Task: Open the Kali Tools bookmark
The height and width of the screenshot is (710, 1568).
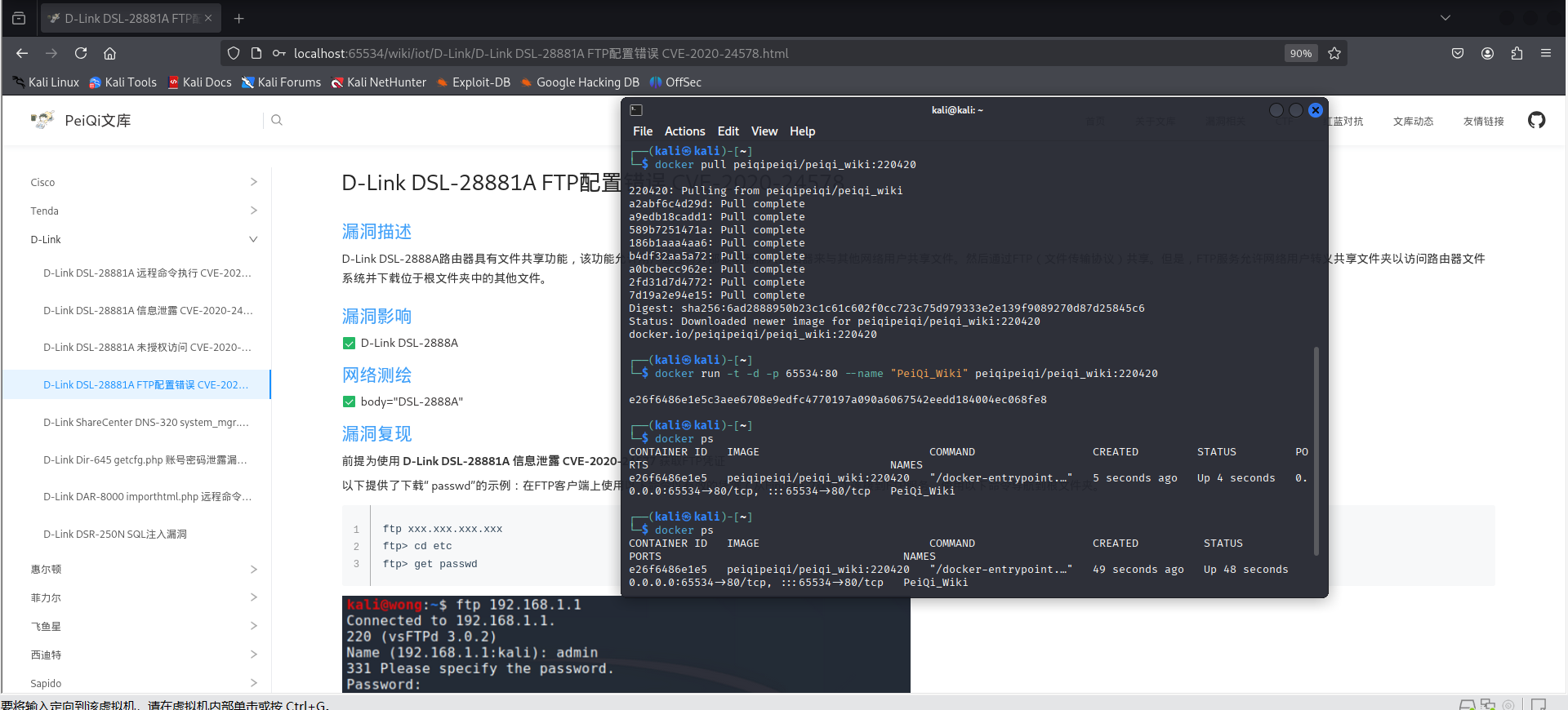Action: [x=122, y=82]
